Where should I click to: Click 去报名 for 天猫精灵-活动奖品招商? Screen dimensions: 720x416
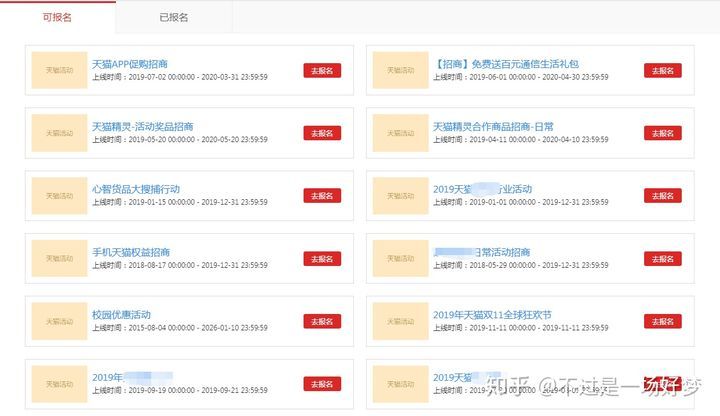tap(322, 133)
